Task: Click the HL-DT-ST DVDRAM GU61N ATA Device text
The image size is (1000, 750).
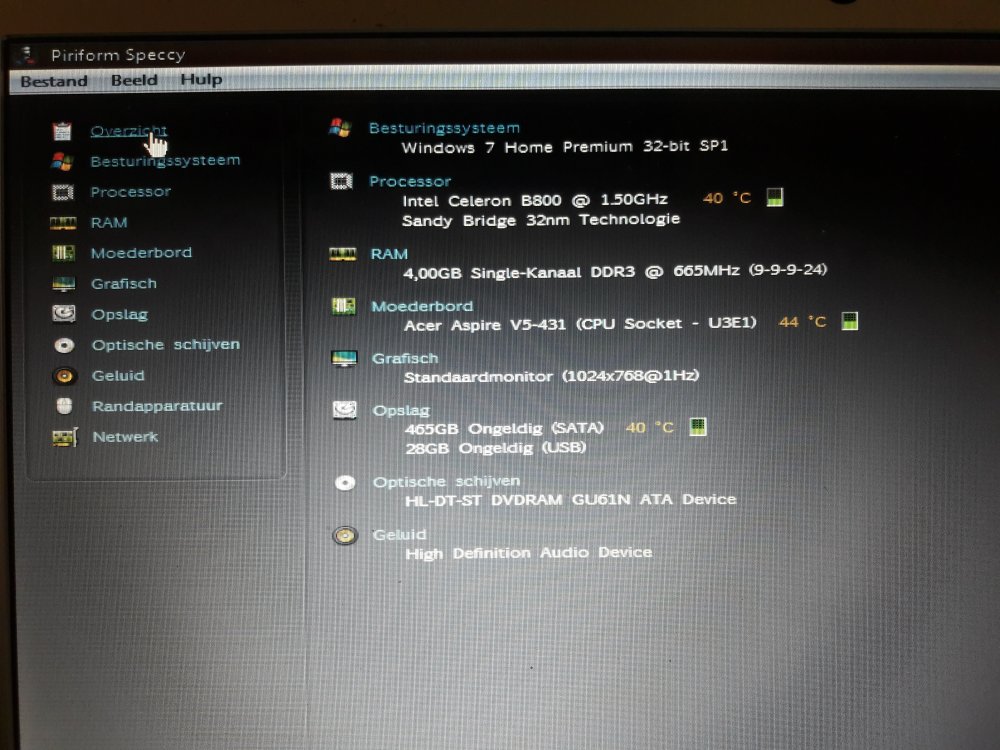Action: 571,500
